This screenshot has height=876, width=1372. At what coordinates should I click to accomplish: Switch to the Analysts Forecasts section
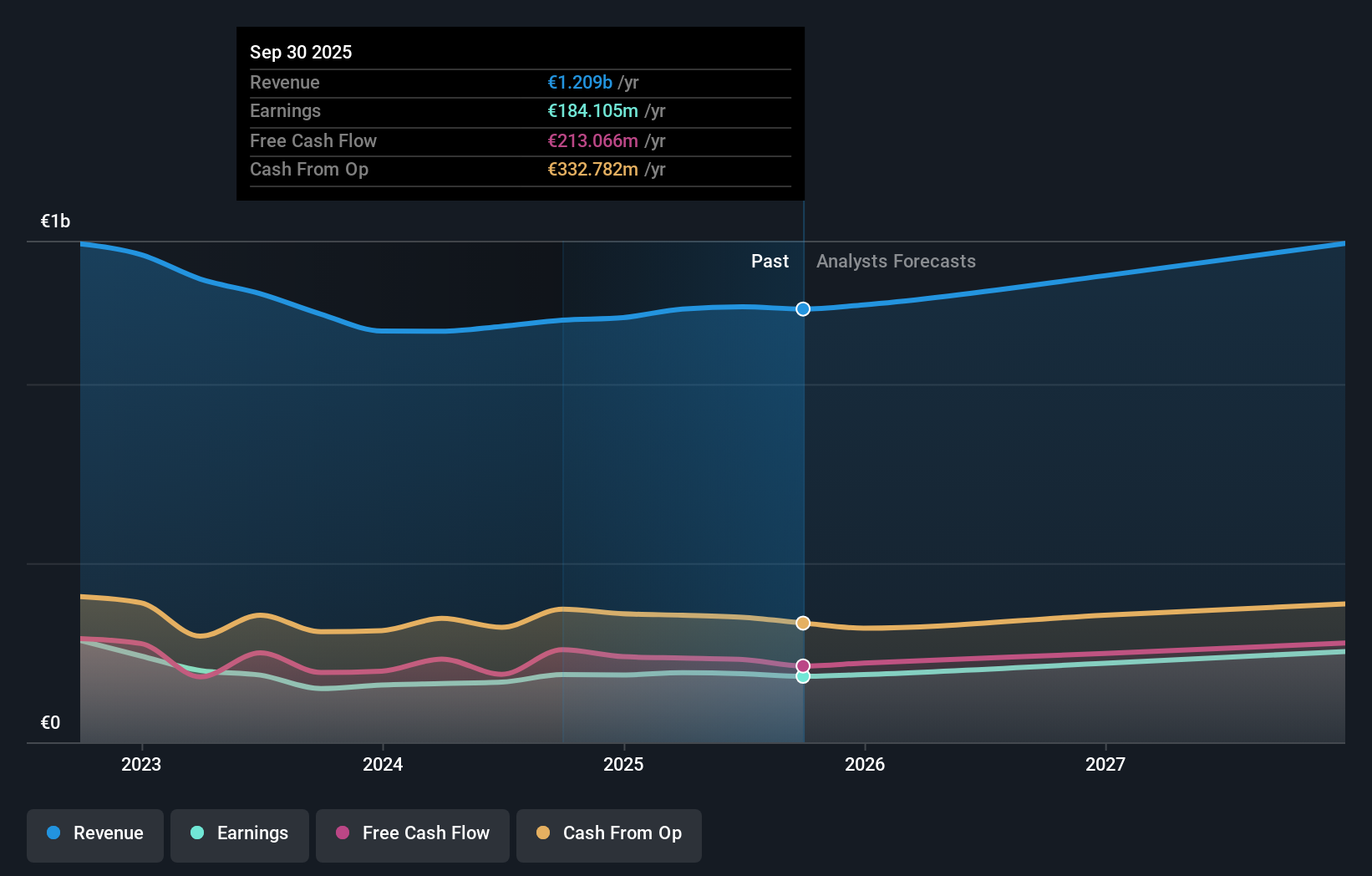[x=896, y=261]
